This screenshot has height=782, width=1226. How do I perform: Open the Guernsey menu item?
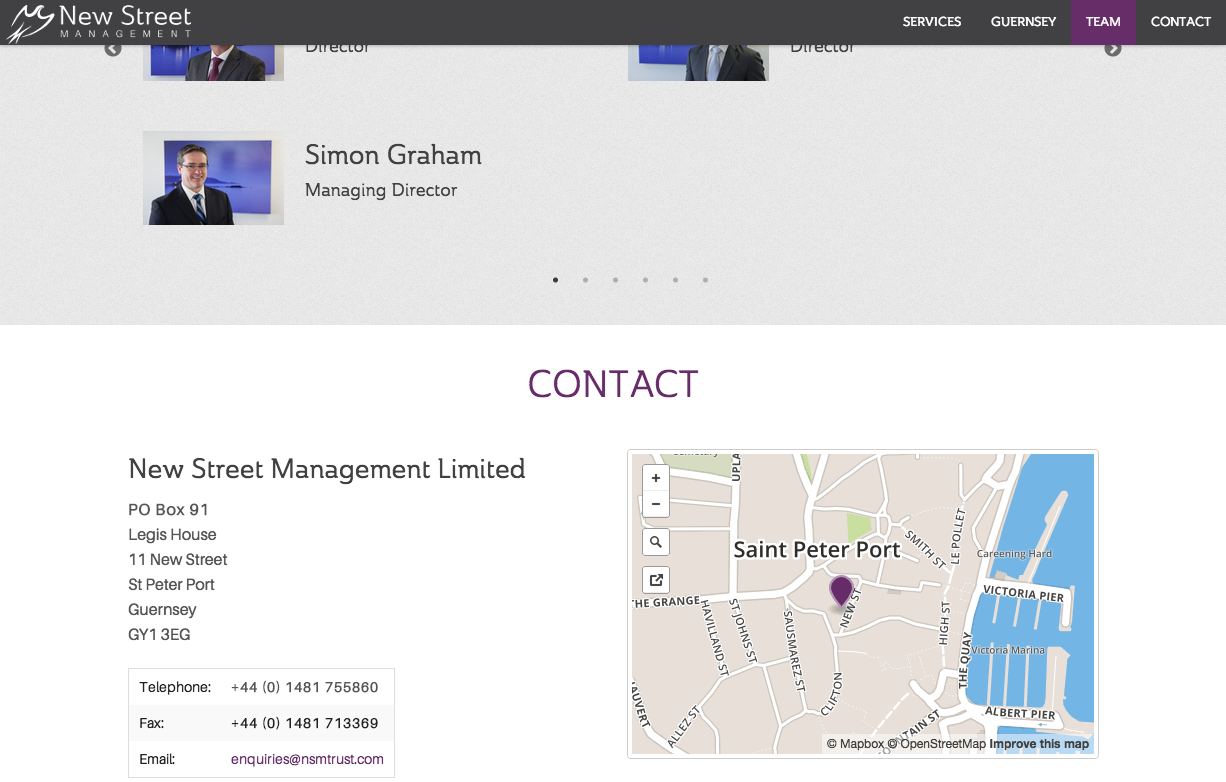coord(1023,22)
